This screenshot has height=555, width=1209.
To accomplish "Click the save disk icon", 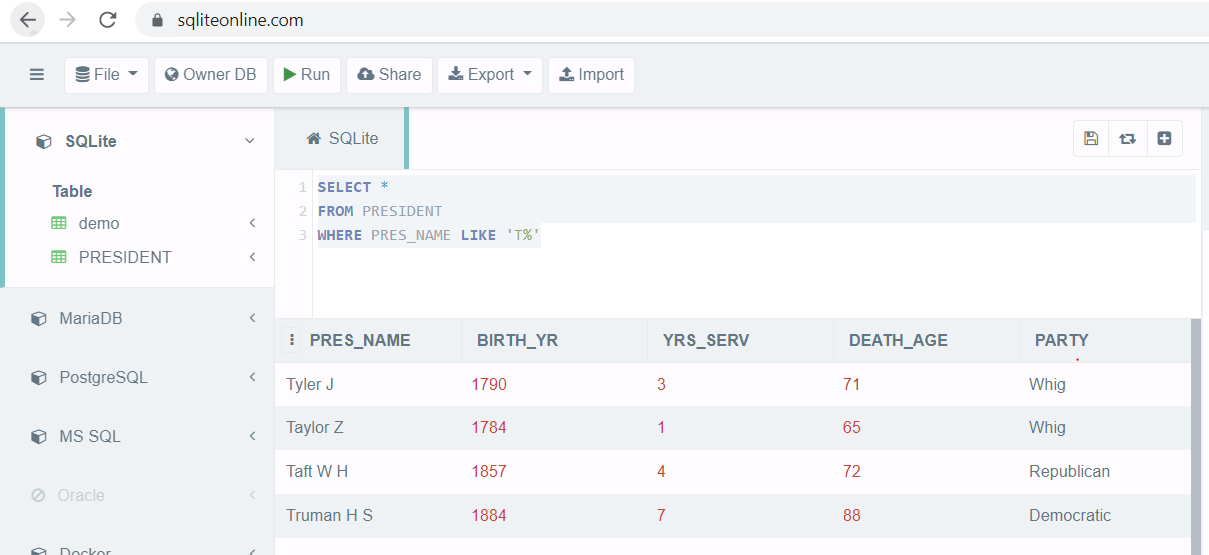I will (x=1091, y=139).
